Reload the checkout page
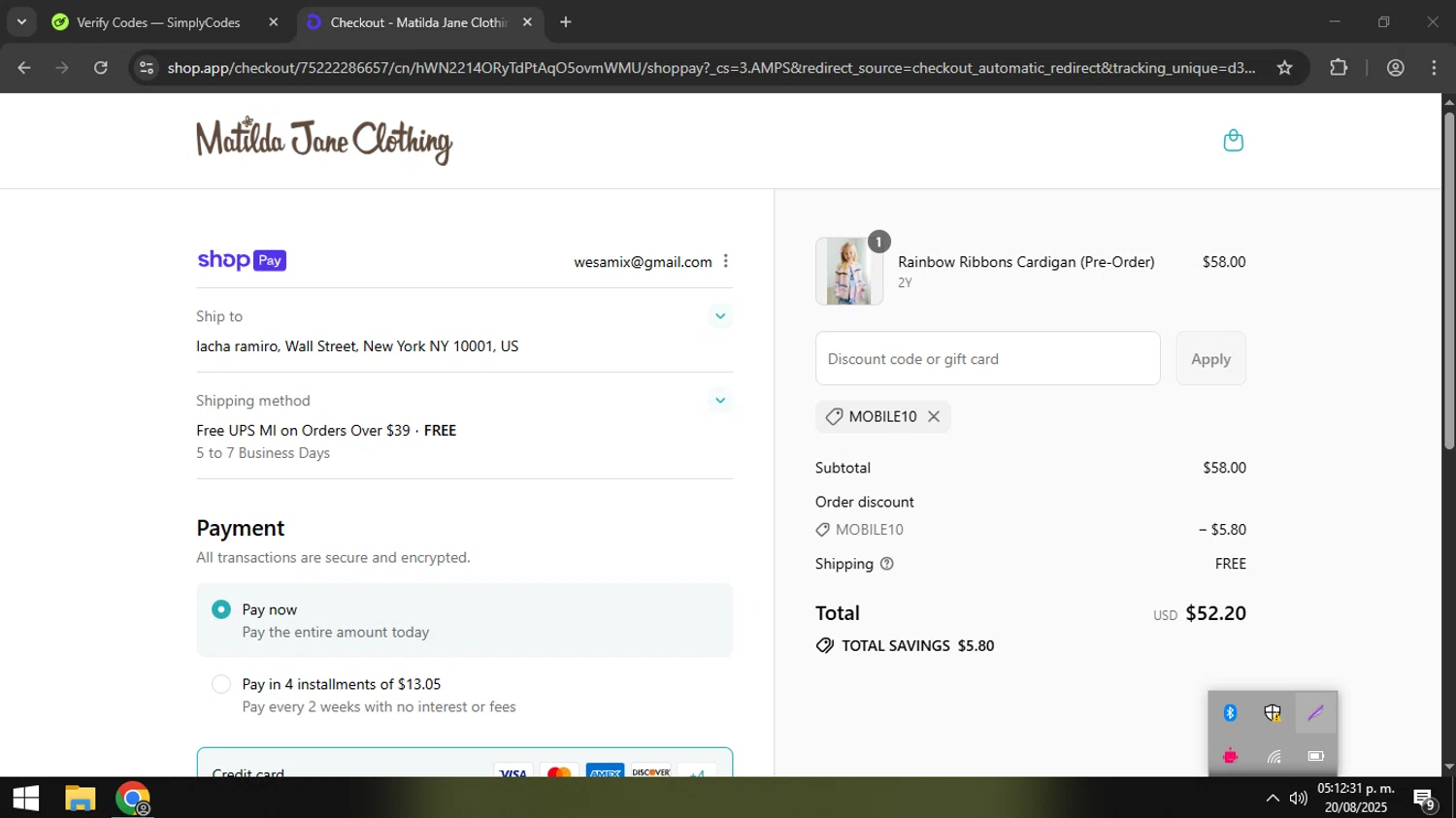Screen dimensions: 1456x818 coord(101,68)
